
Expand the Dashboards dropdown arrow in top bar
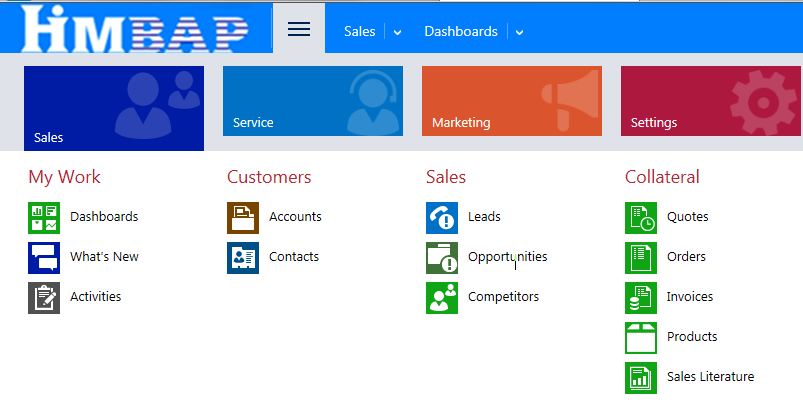pos(520,32)
